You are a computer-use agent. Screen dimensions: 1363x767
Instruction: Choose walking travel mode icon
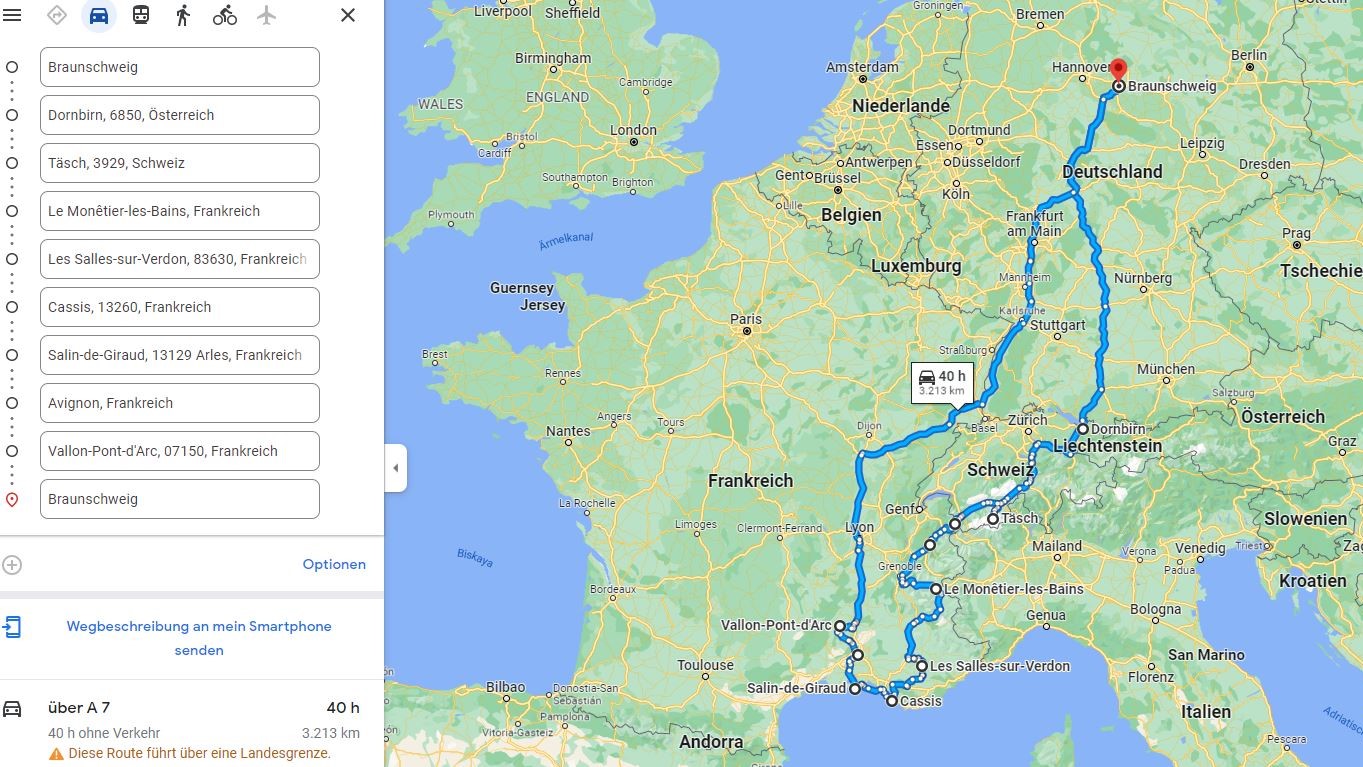(183, 15)
